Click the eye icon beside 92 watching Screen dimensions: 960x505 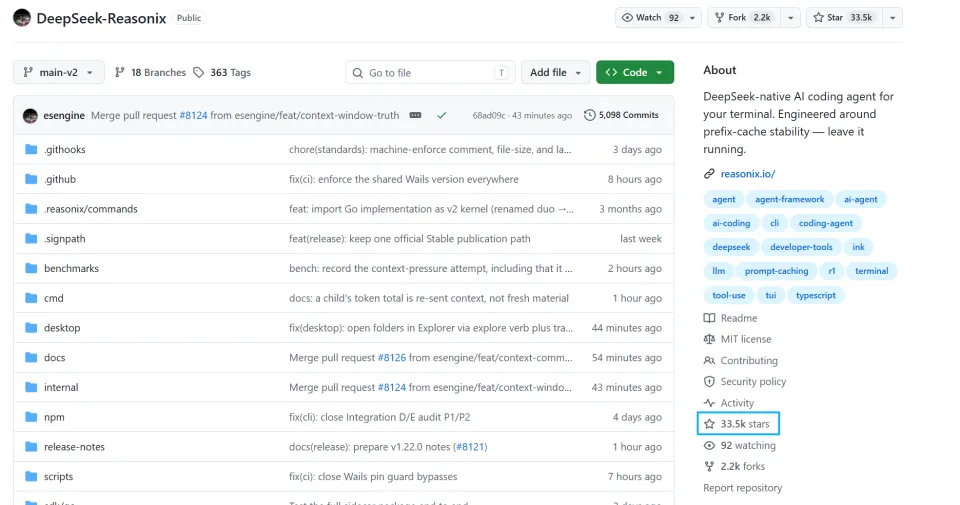[x=709, y=446]
